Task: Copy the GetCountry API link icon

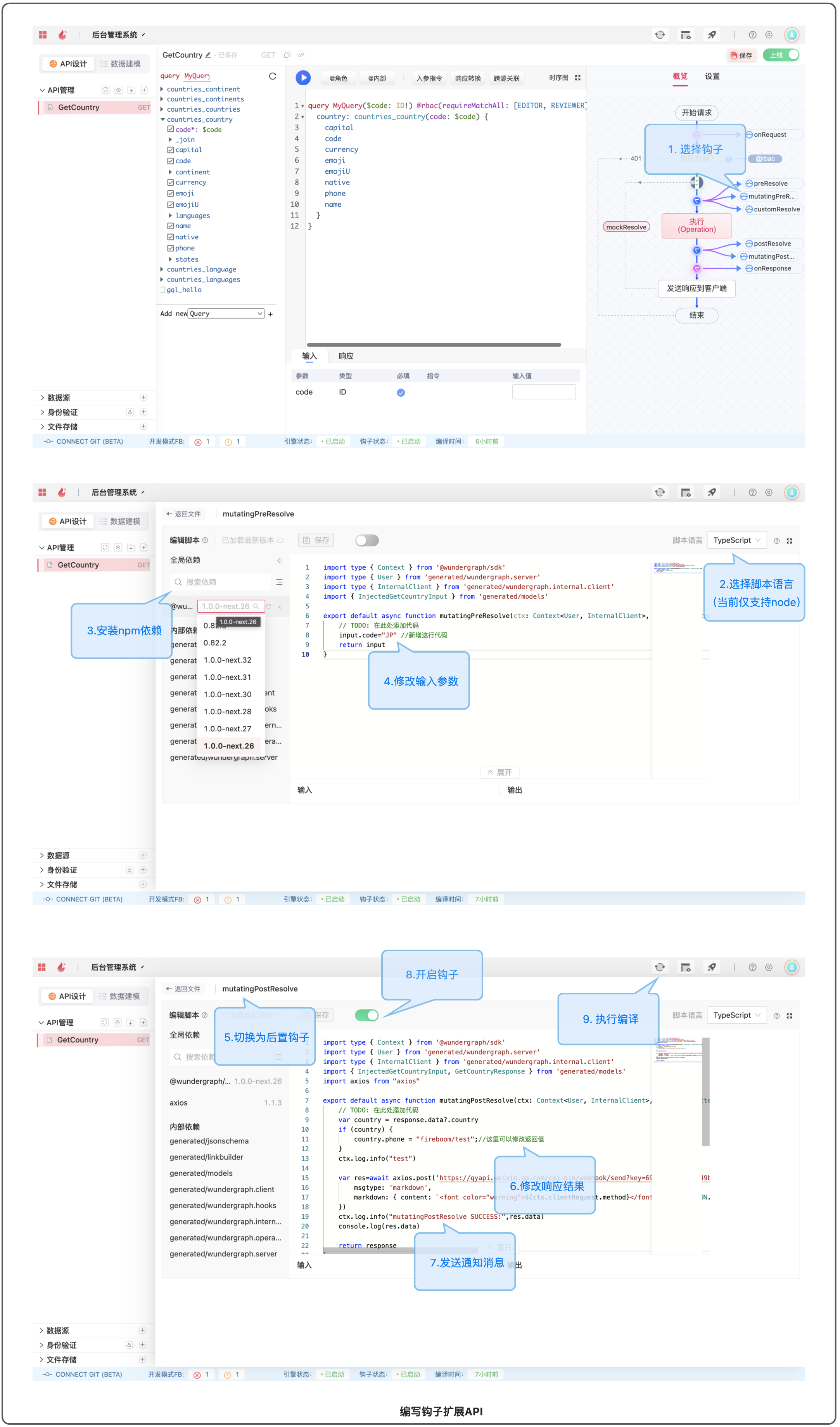Action: (301, 55)
